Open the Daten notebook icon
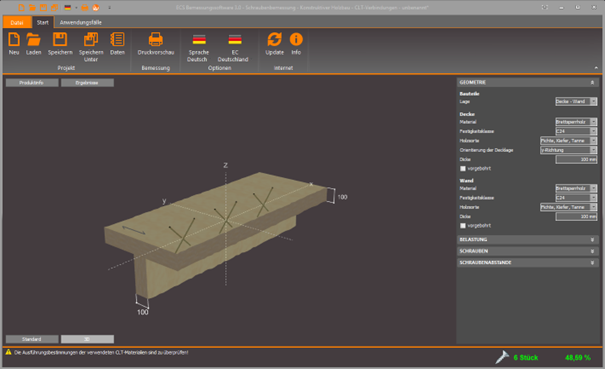The width and height of the screenshot is (605, 369). click(x=117, y=44)
